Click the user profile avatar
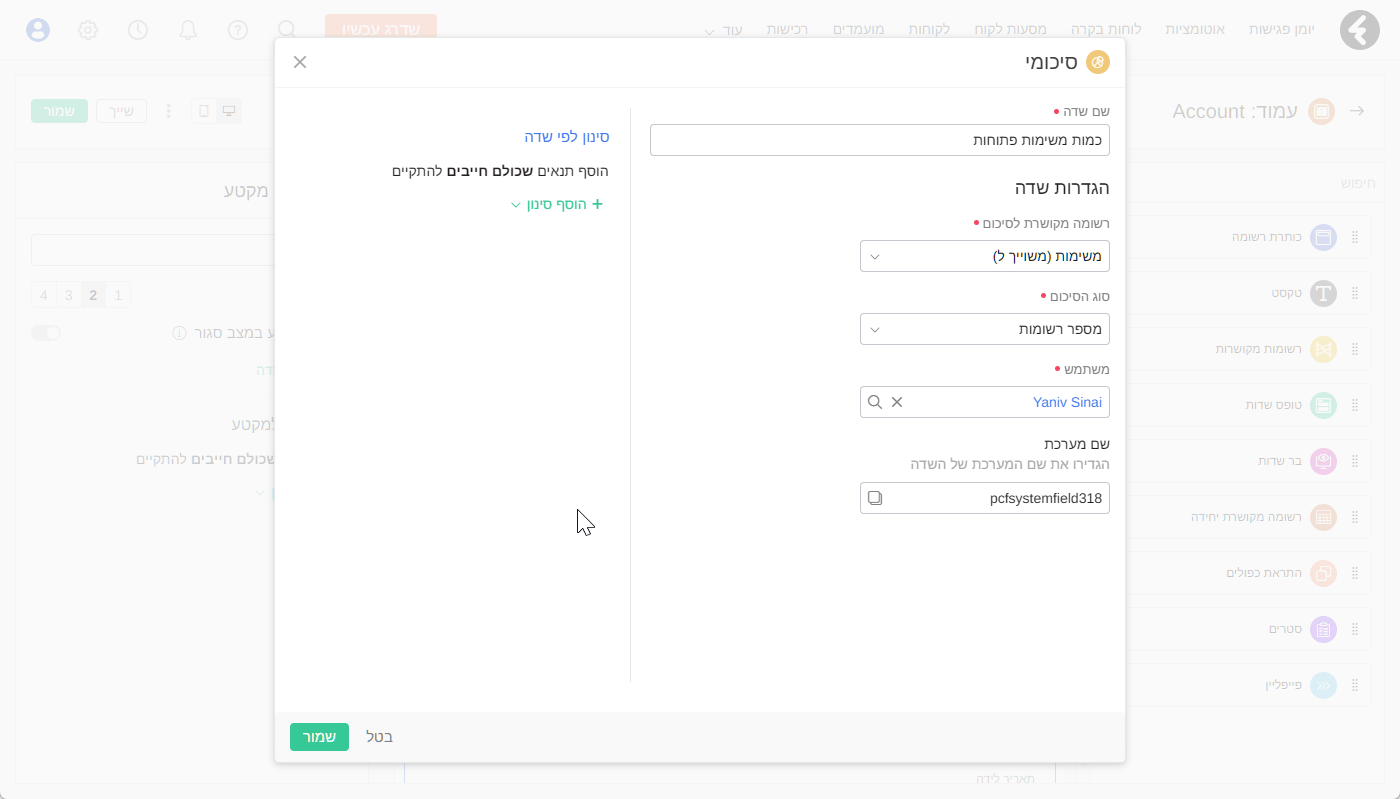1400x799 pixels. pos(38,30)
